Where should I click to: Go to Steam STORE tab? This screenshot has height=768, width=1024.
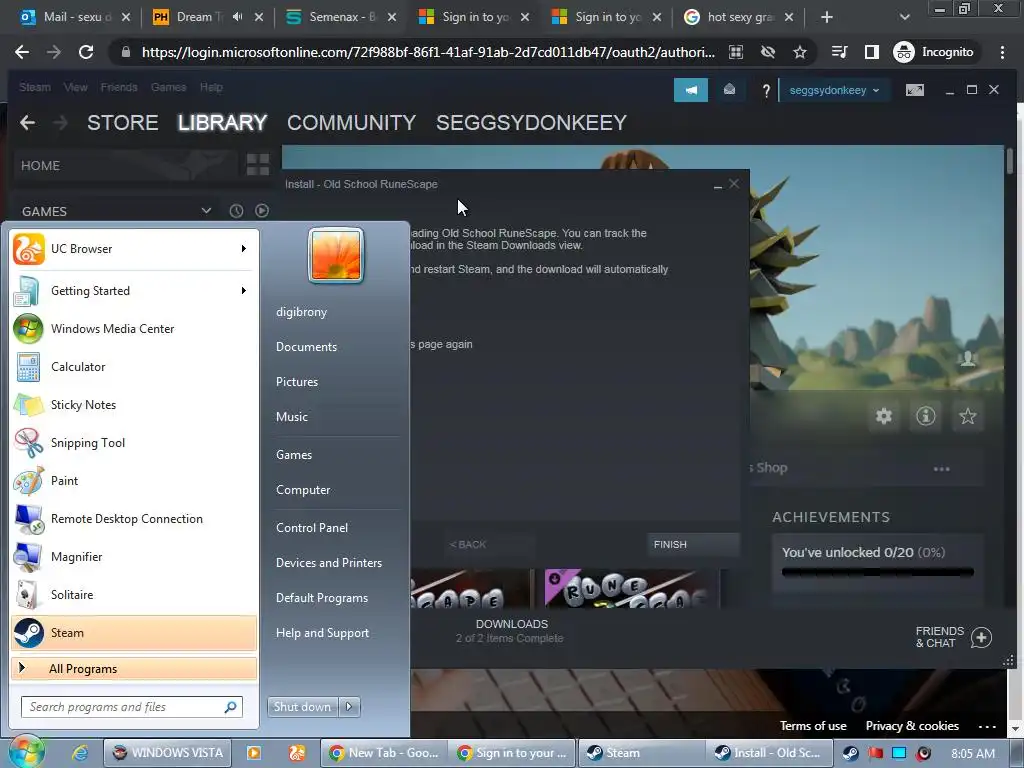[x=123, y=123]
